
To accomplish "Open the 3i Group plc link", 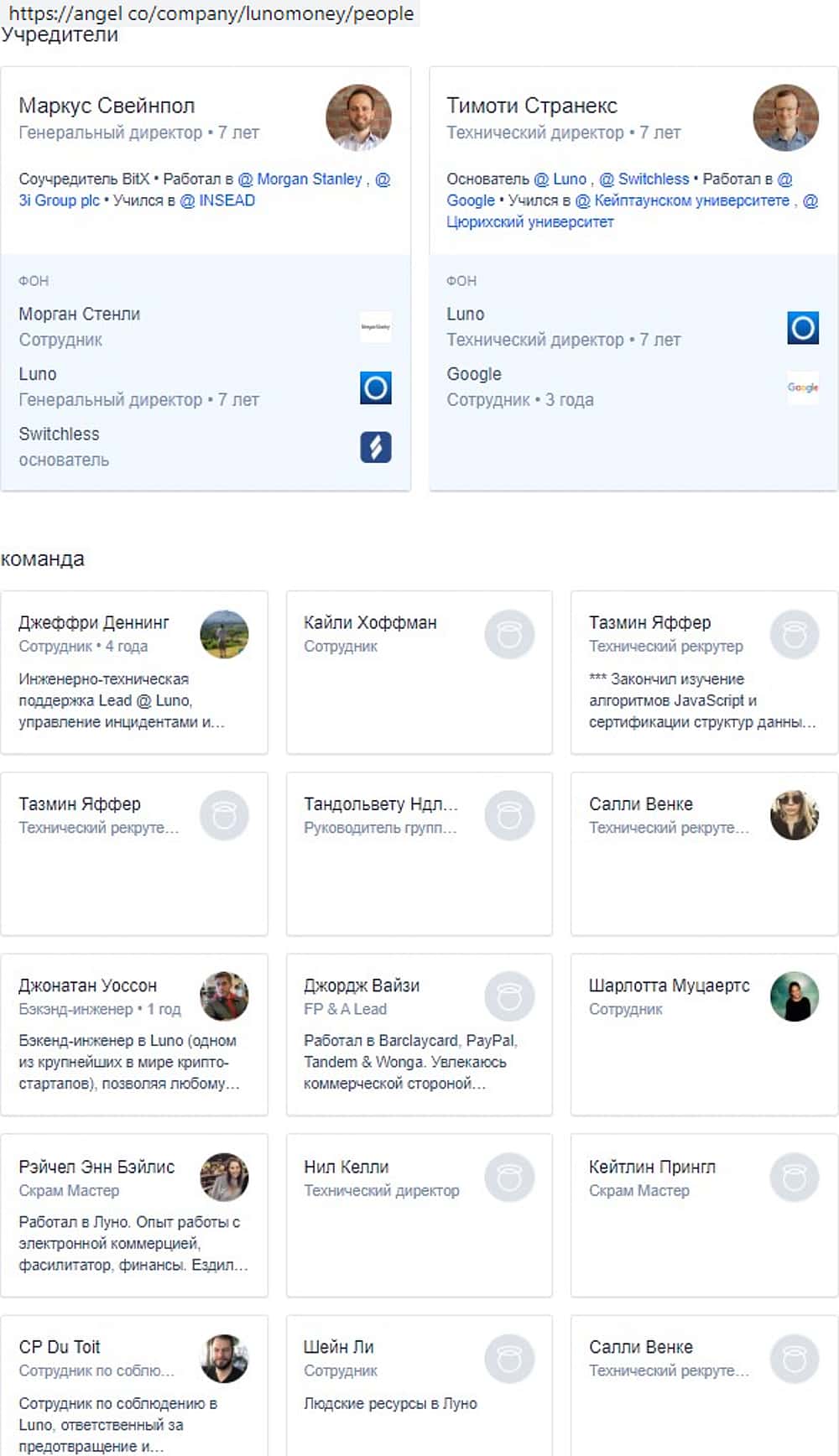I will click(x=59, y=200).
